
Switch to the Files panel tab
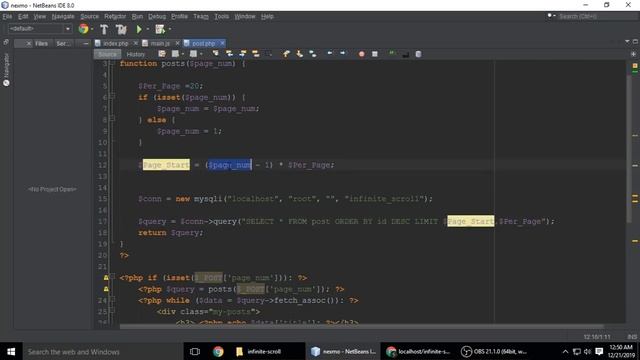41,44
